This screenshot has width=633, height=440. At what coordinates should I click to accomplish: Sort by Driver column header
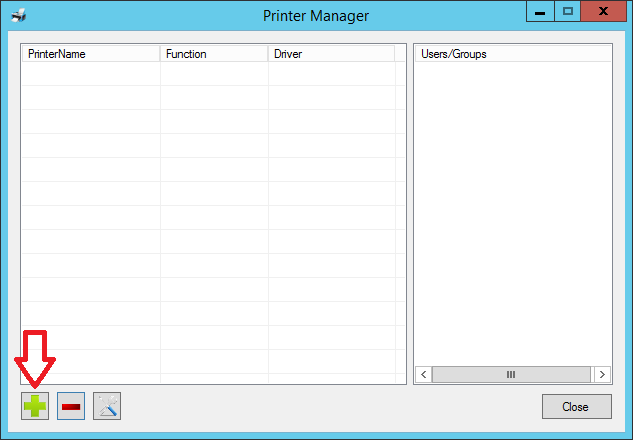point(330,54)
